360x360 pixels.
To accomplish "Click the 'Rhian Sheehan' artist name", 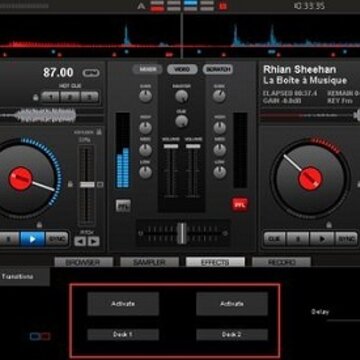I will (299, 69).
